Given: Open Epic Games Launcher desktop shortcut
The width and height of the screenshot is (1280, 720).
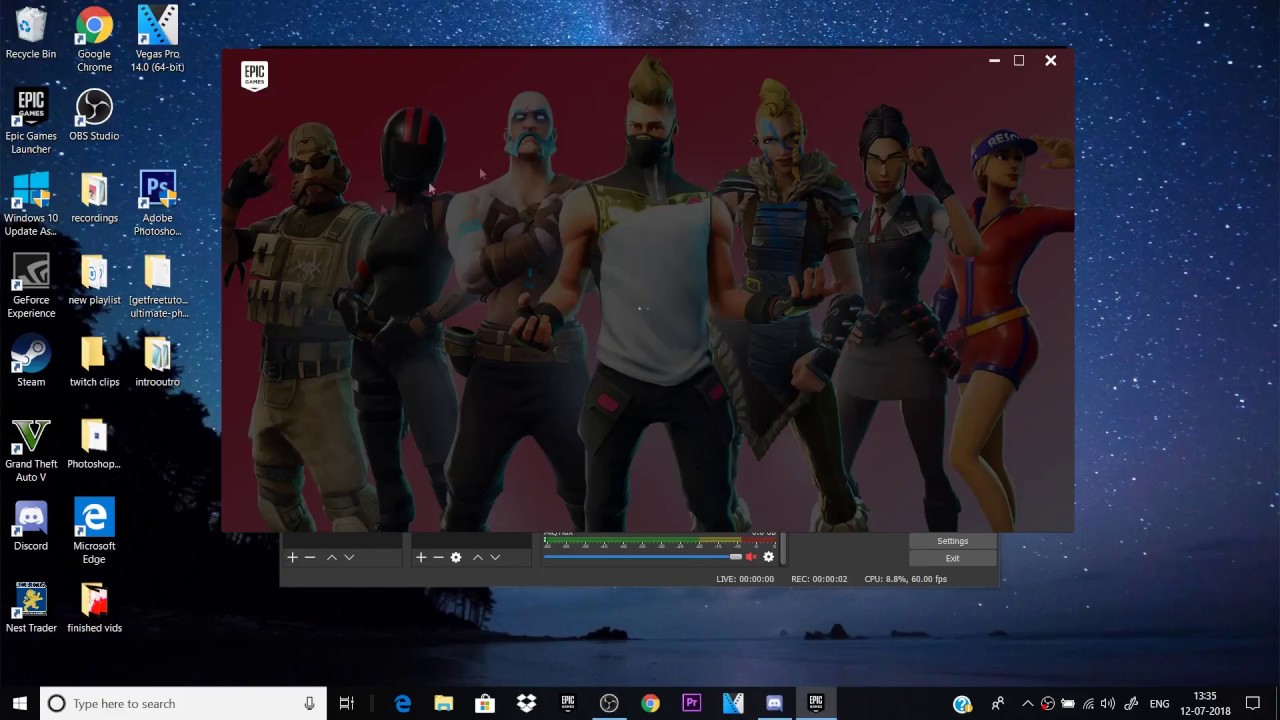Looking at the screenshot, I should tap(31, 122).
